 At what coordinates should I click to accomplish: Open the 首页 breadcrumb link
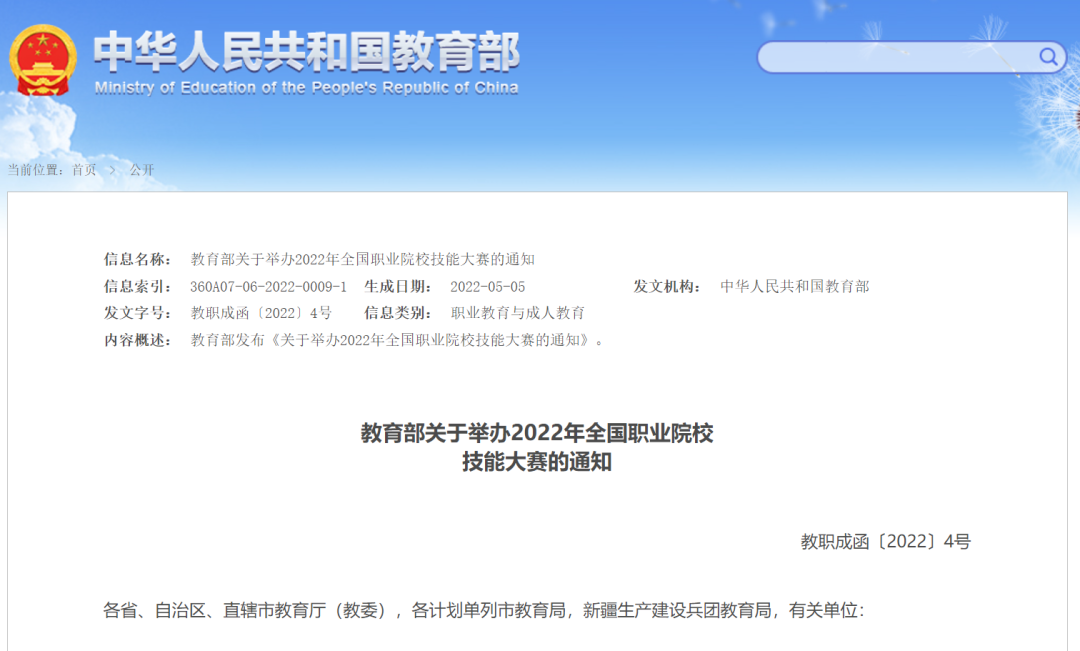tap(84, 170)
